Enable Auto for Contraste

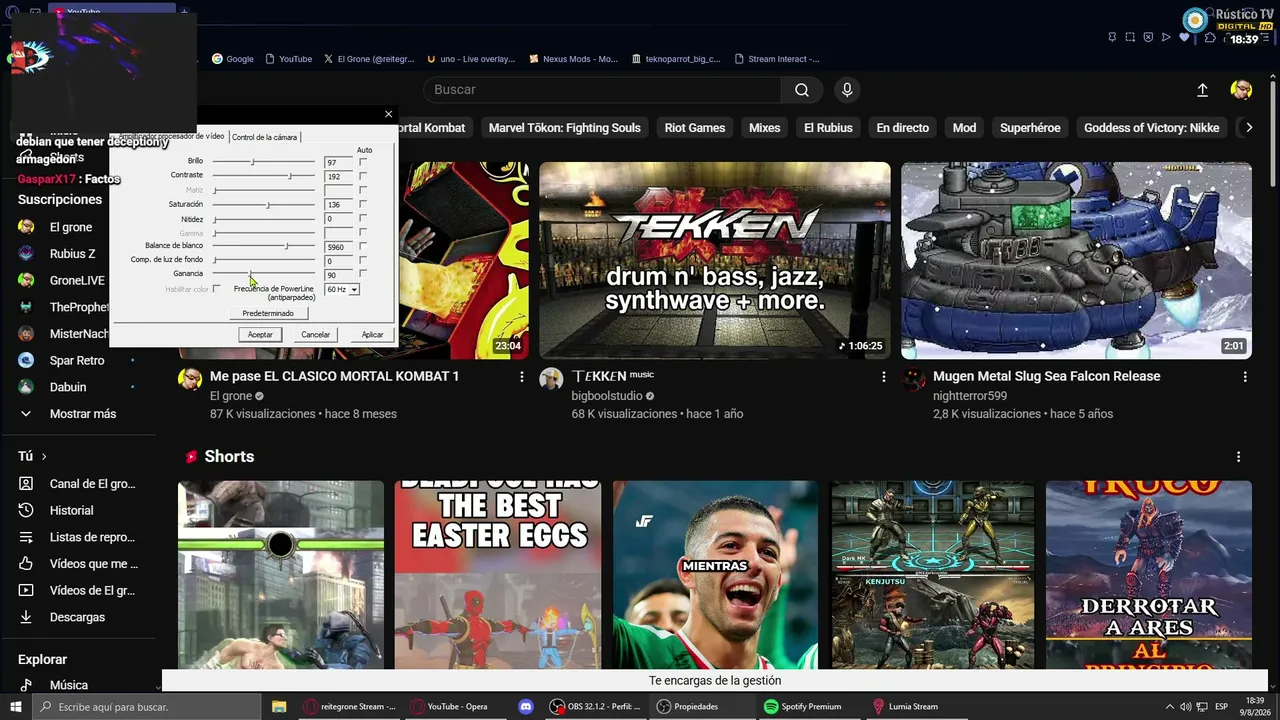click(363, 176)
